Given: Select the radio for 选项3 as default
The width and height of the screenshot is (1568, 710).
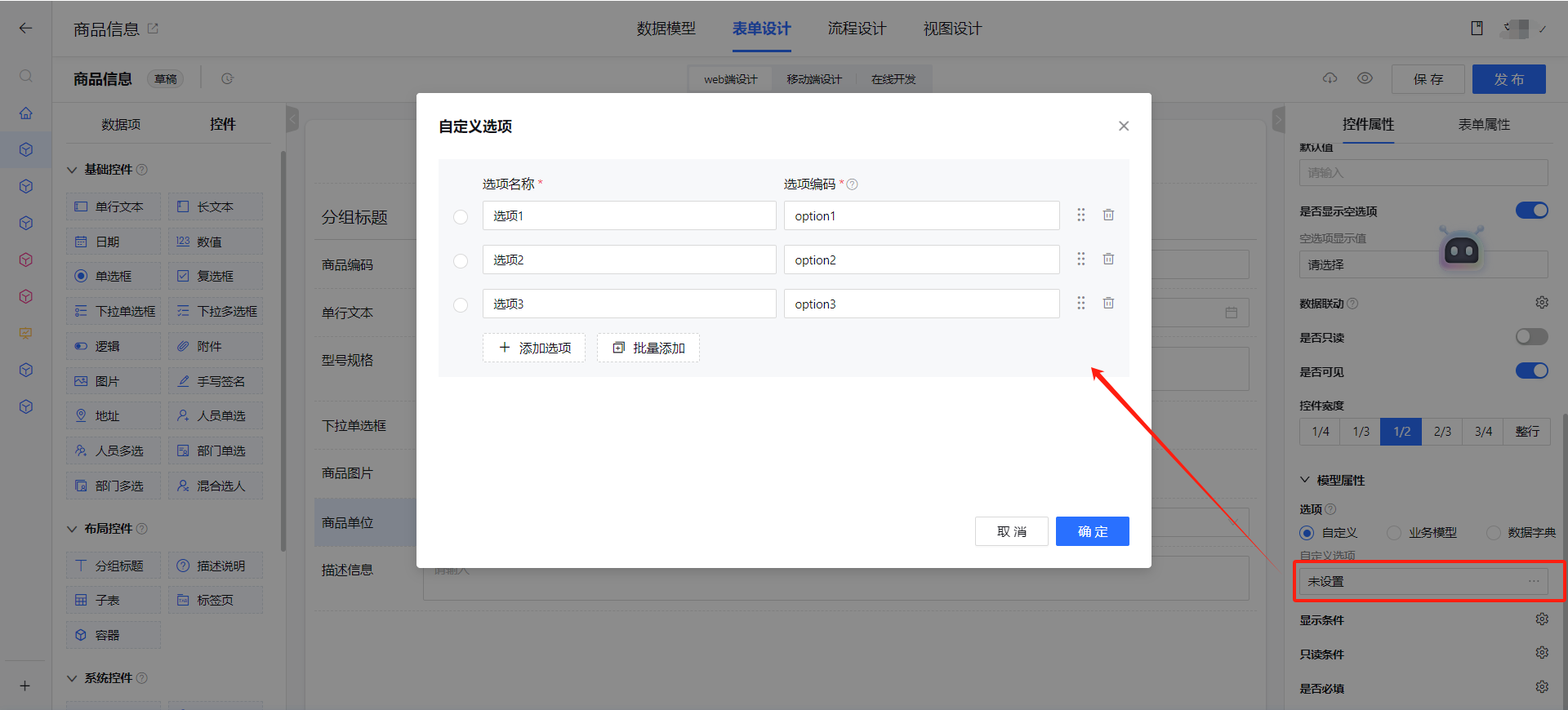Looking at the screenshot, I should [461, 304].
